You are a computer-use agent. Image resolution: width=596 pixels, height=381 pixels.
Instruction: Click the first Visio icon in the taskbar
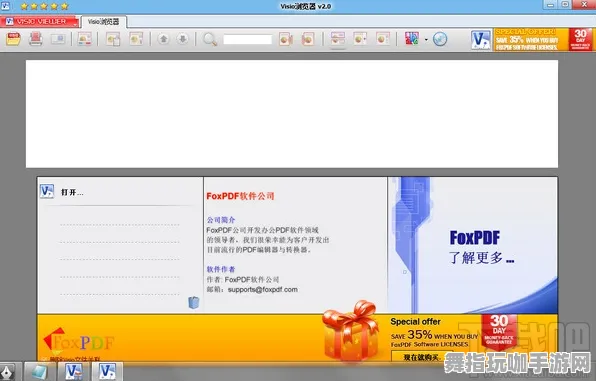tap(73, 371)
